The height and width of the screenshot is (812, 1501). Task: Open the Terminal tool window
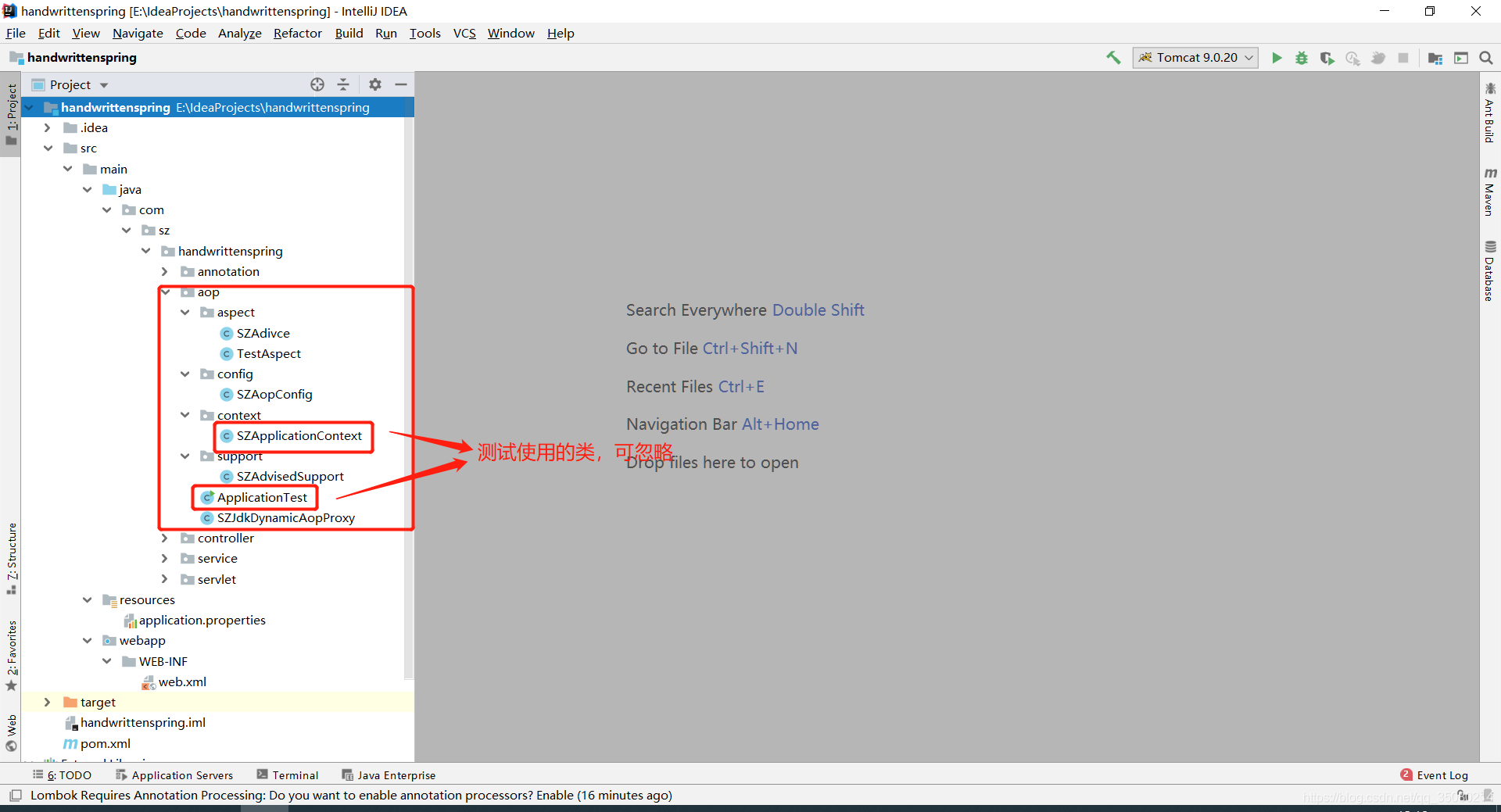288,775
